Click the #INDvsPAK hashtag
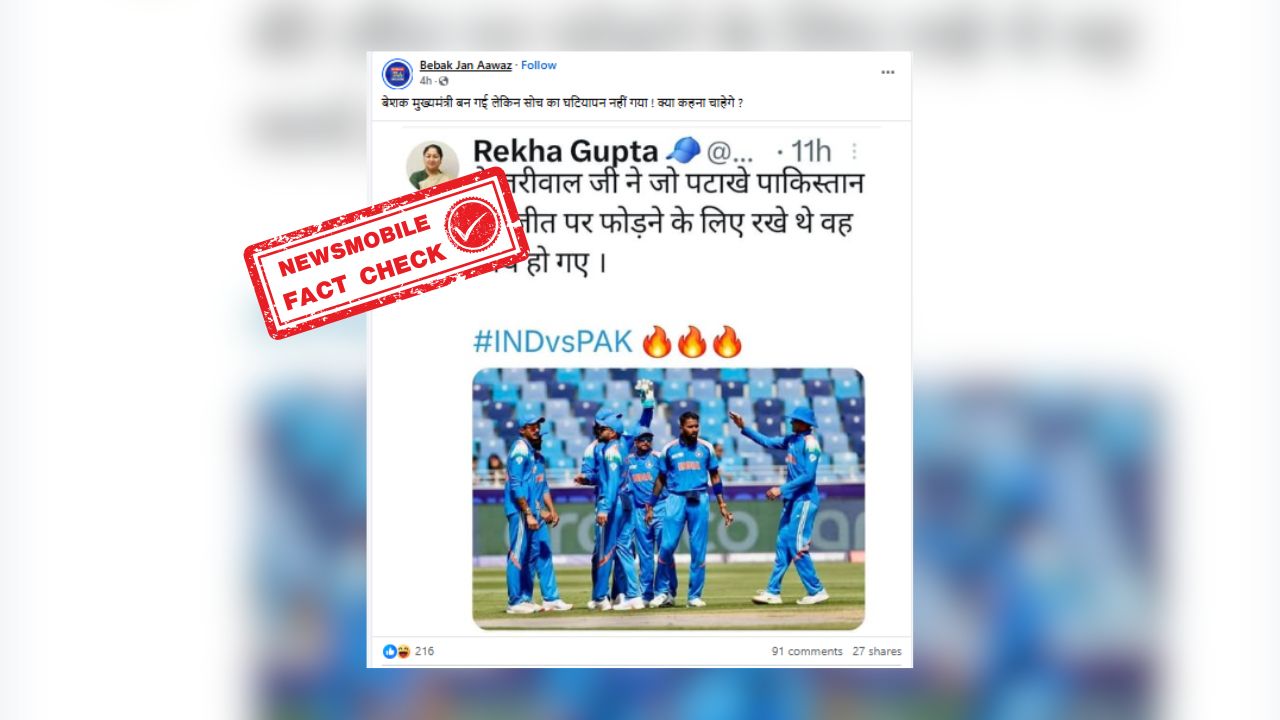Image resolution: width=1280 pixels, height=720 pixels. [x=553, y=341]
